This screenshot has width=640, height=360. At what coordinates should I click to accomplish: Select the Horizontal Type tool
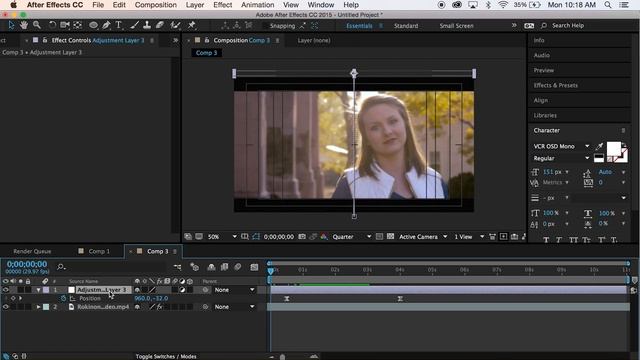point(119,25)
